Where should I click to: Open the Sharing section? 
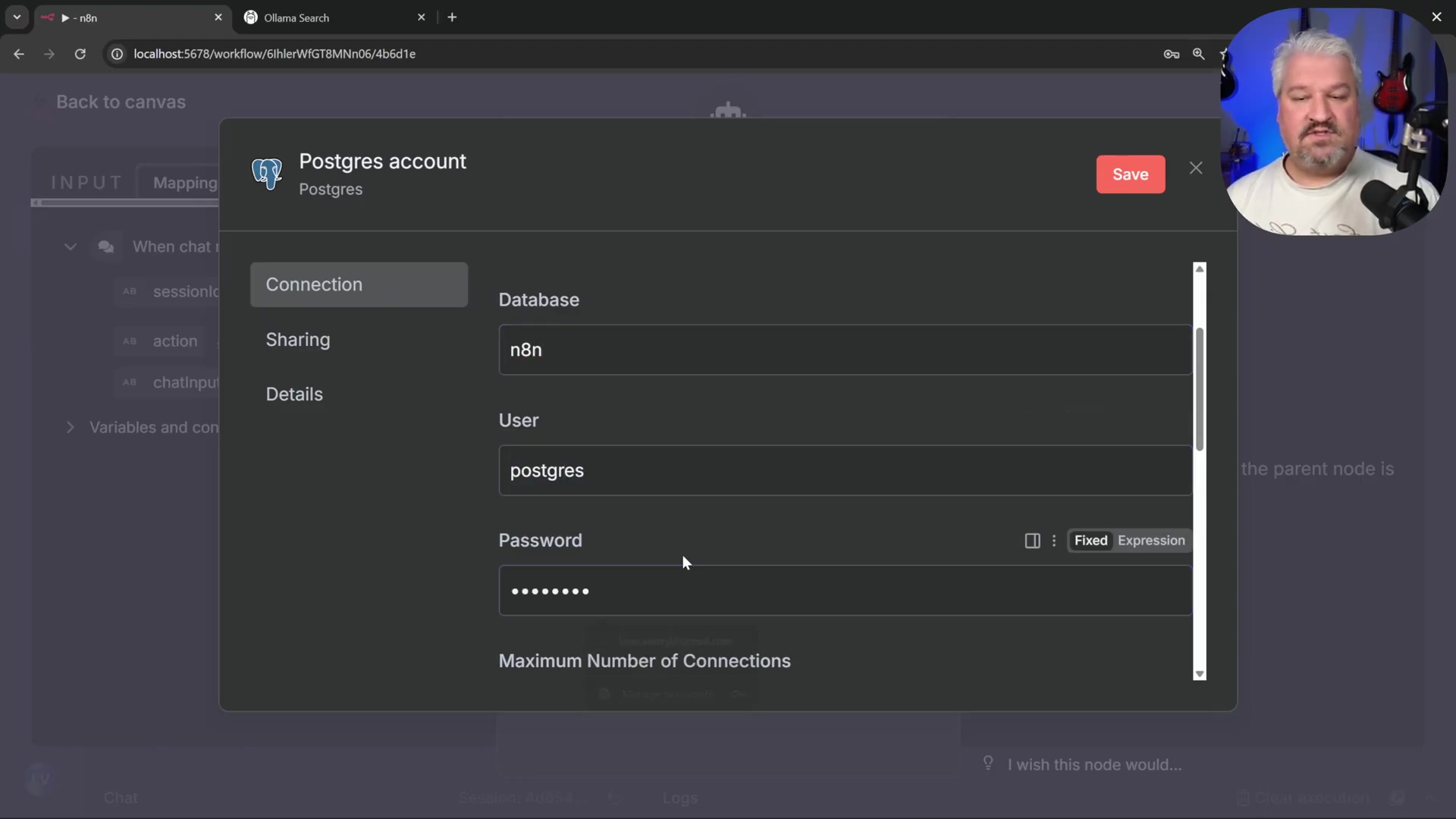pos(298,340)
